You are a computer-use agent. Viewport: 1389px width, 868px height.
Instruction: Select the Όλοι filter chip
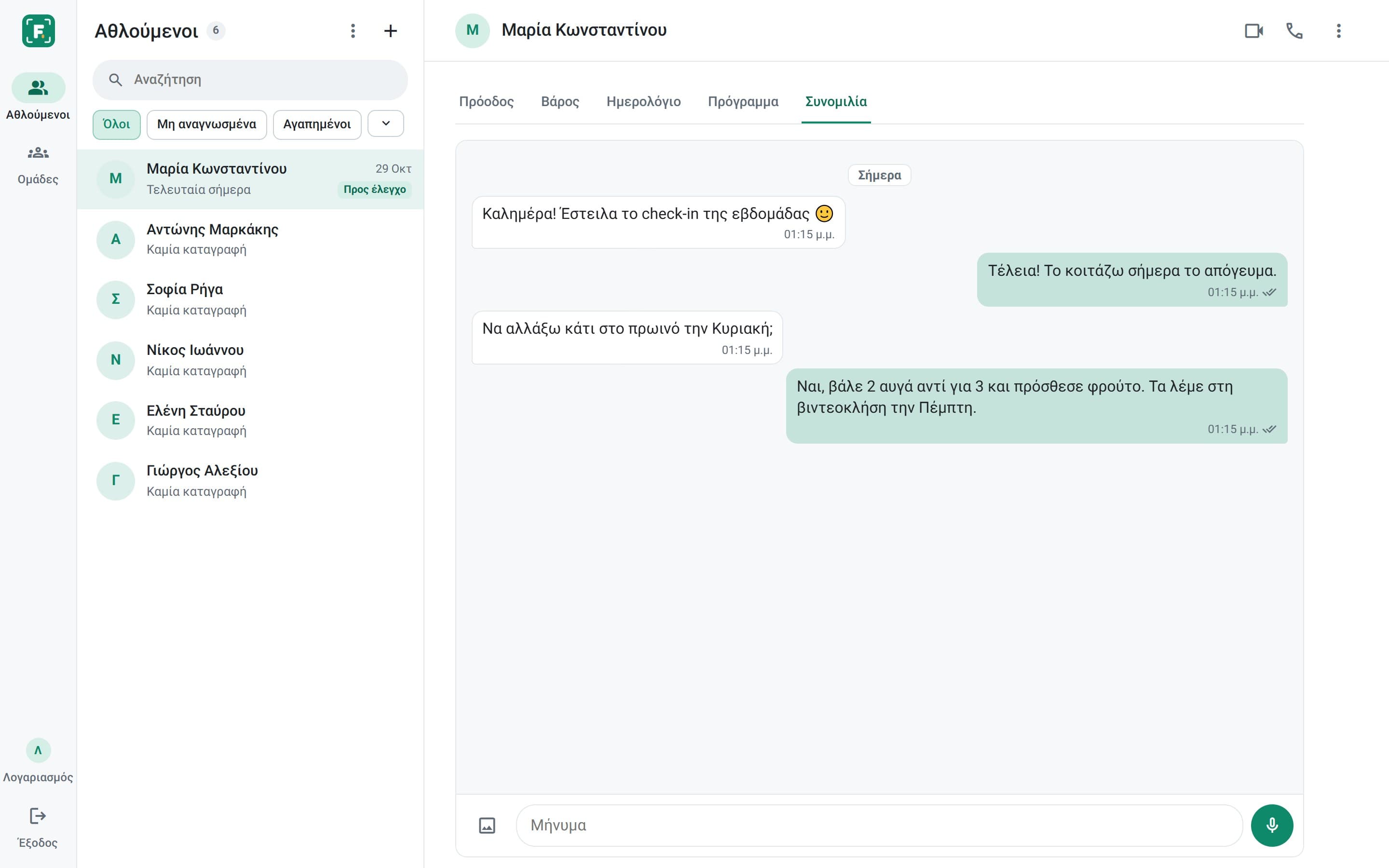(117, 124)
